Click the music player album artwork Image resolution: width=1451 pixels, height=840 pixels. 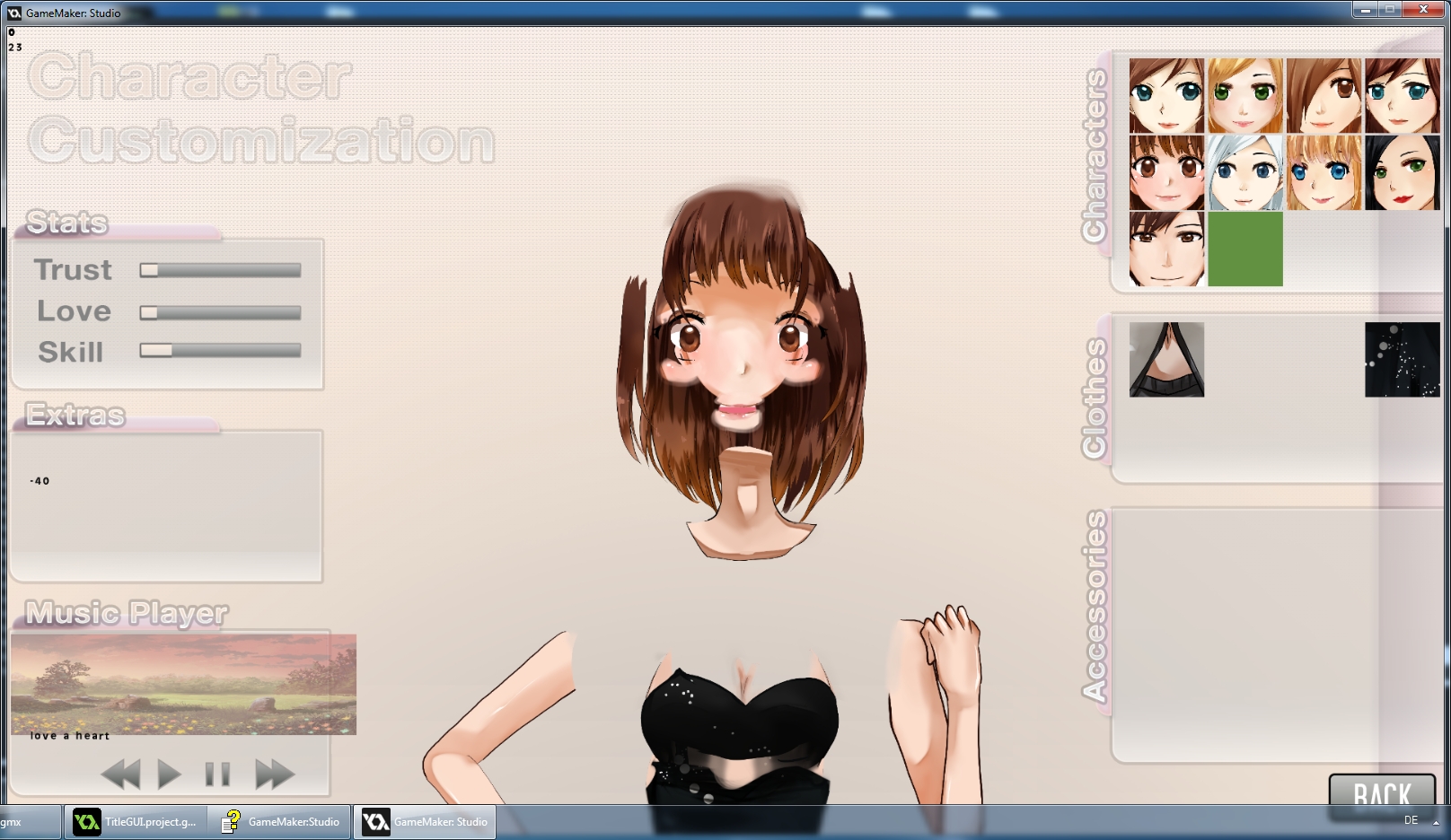183,684
